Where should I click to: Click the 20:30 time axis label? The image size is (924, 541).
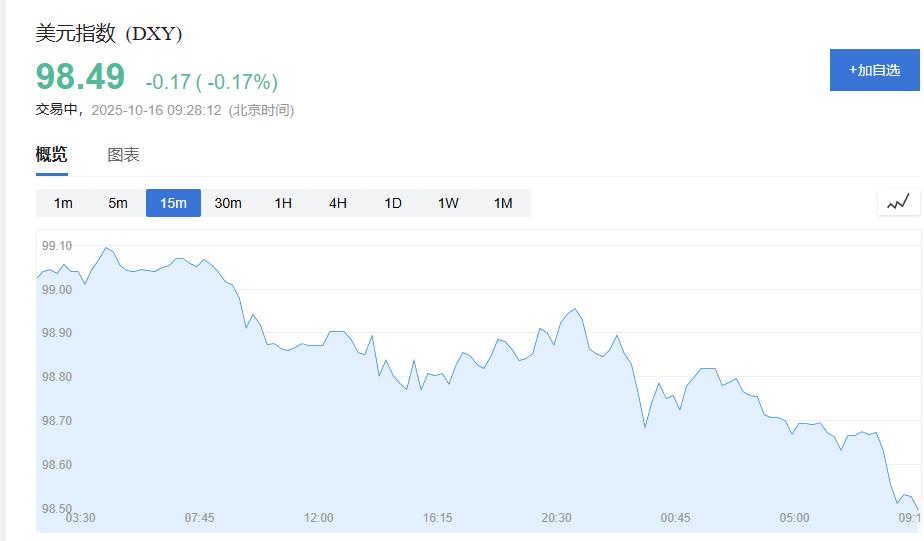coord(556,518)
